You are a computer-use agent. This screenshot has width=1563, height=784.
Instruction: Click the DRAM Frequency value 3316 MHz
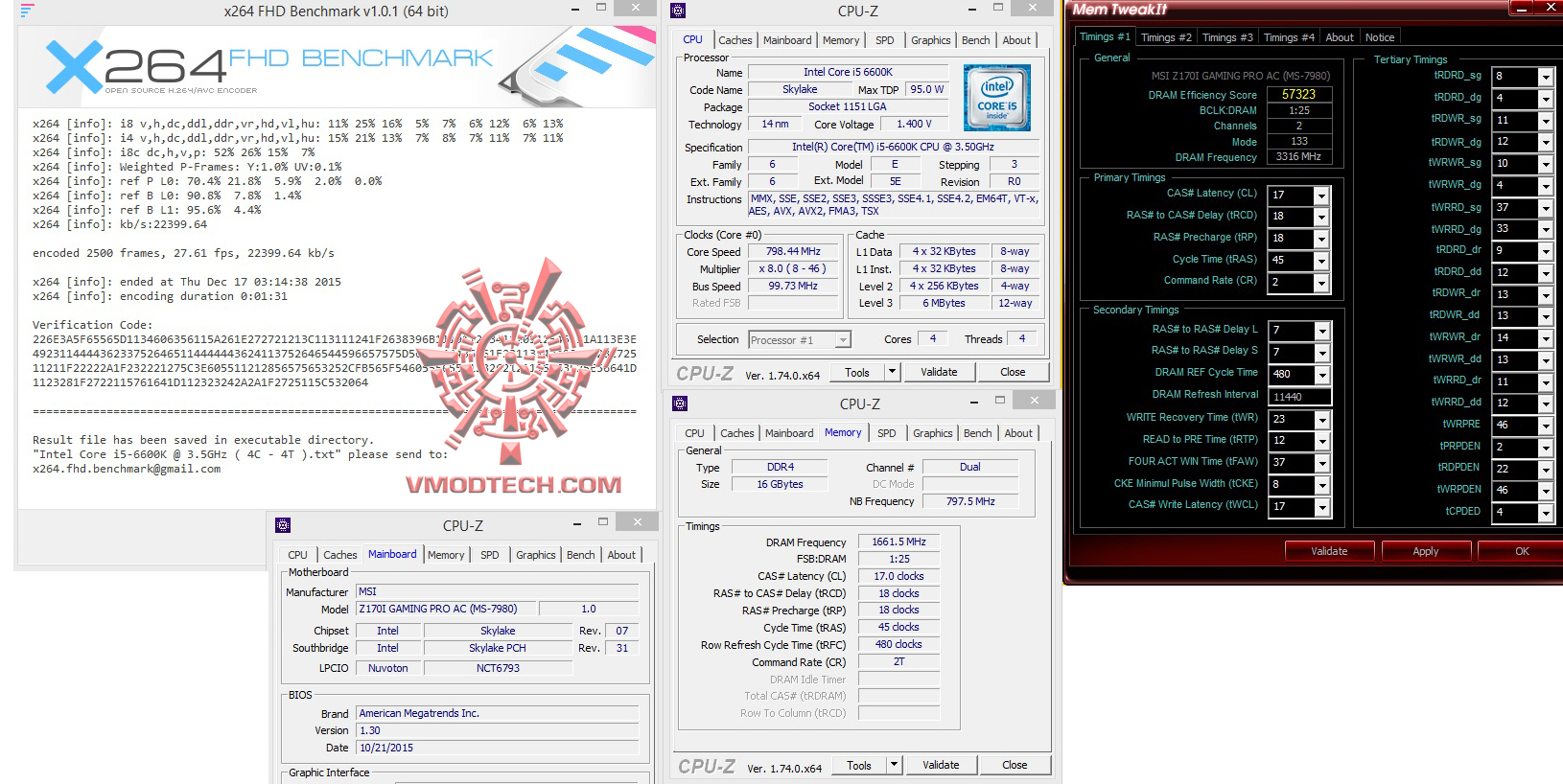click(1298, 157)
